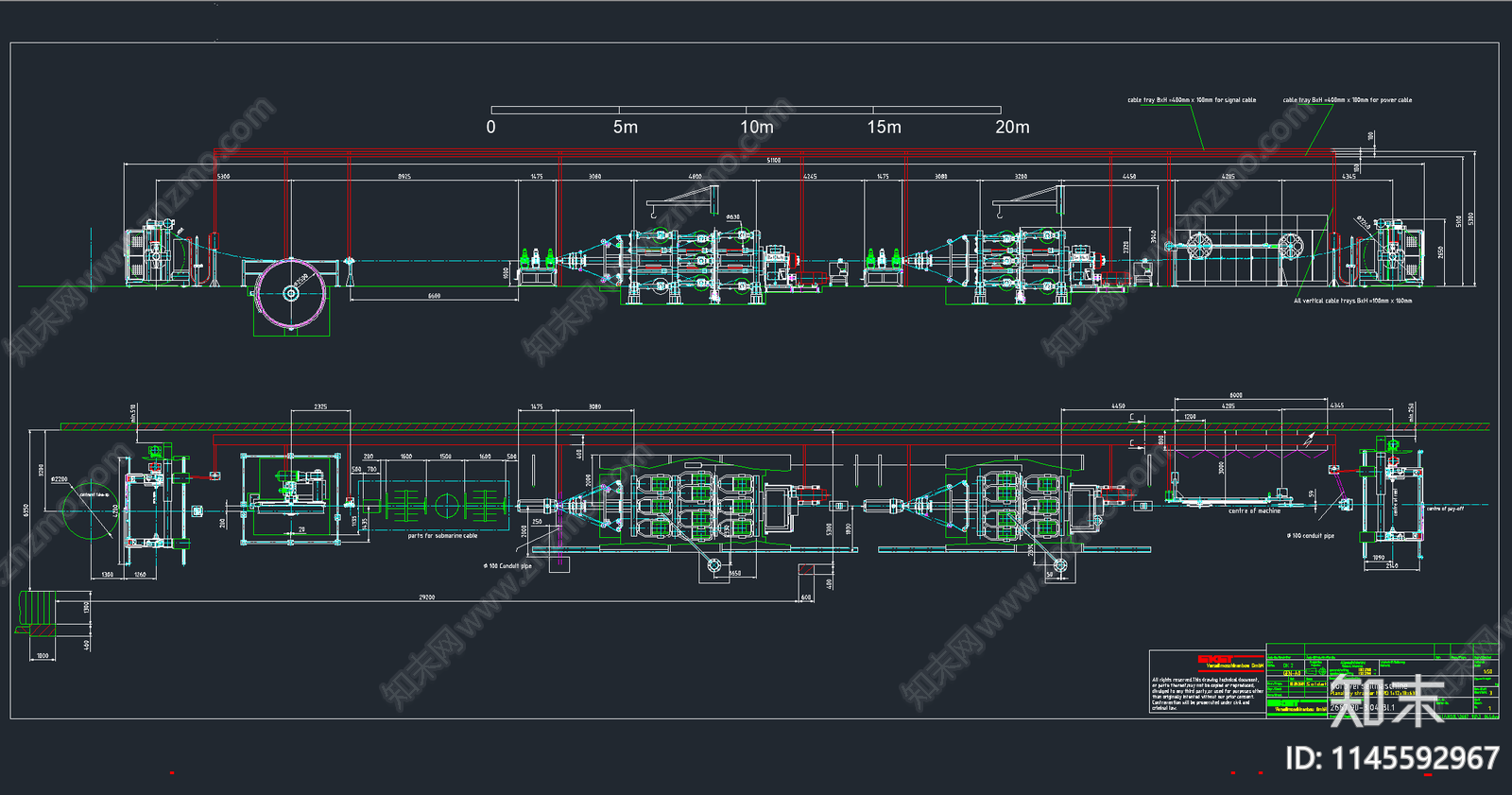
Task: Click the "20m" scale bar label
Action: (x=1012, y=127)
